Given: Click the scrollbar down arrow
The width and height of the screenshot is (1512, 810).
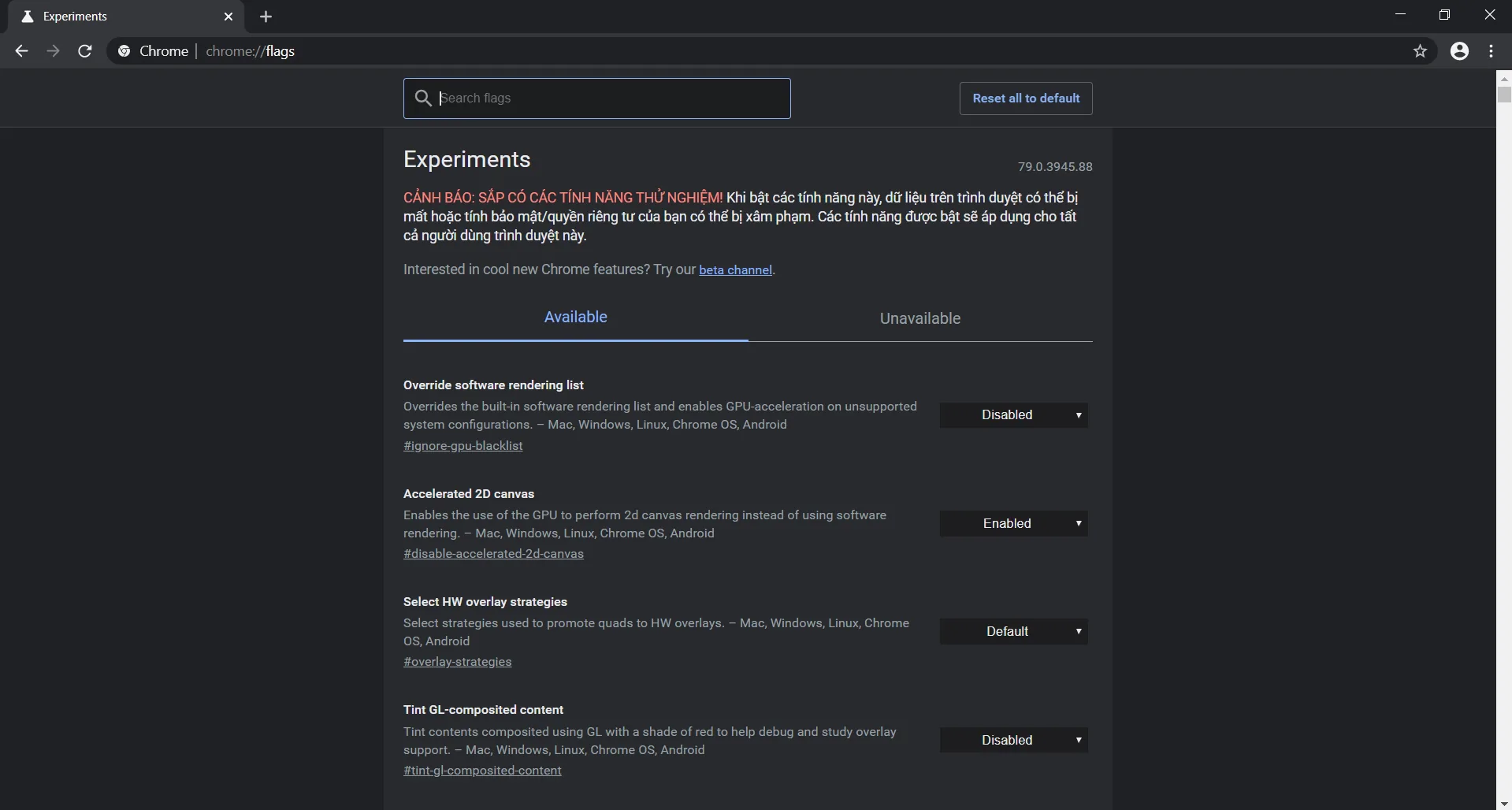Looking at the screenshot, I should [1504, 804].
